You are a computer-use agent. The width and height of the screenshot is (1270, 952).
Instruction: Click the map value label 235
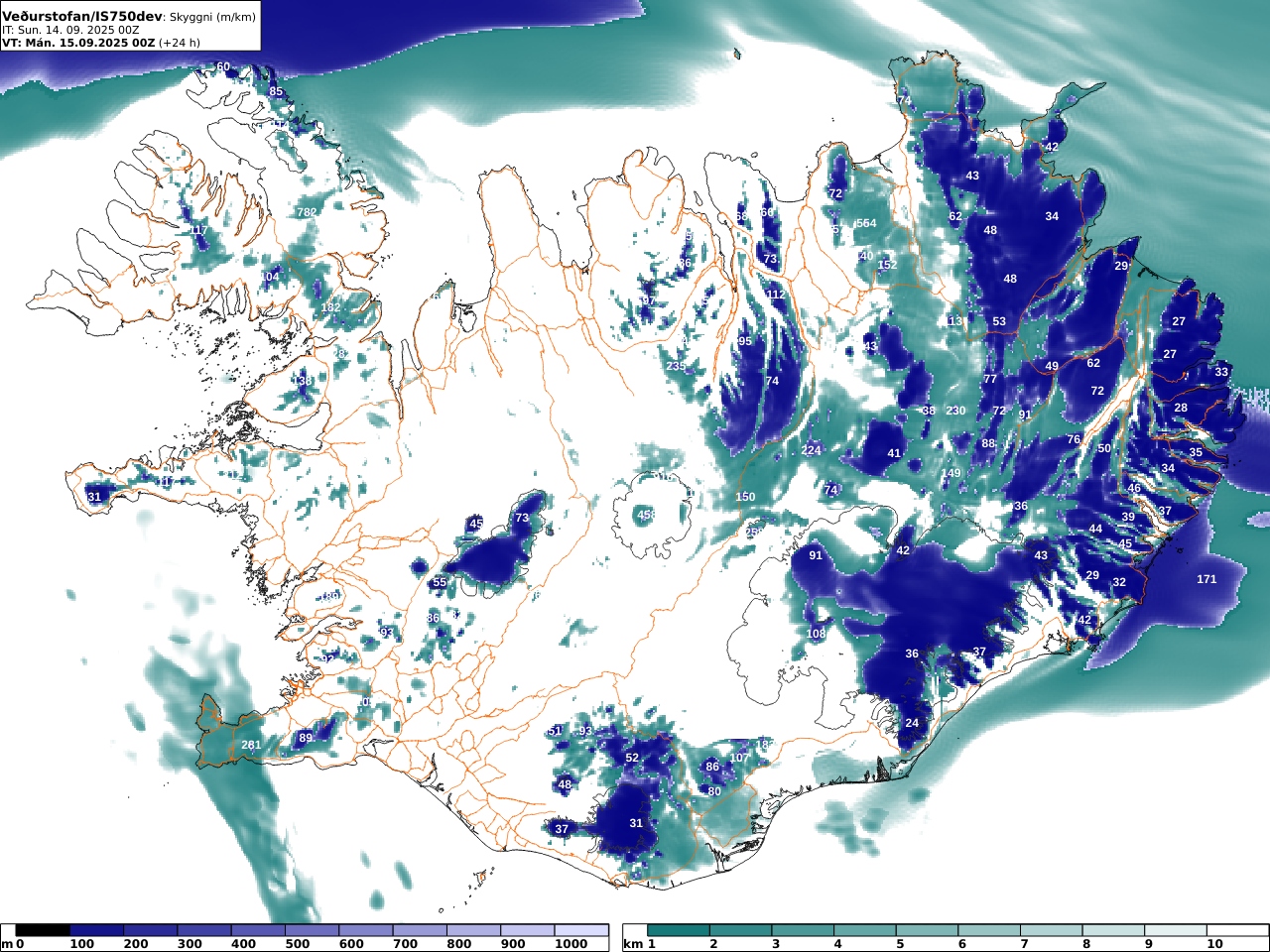676,367
